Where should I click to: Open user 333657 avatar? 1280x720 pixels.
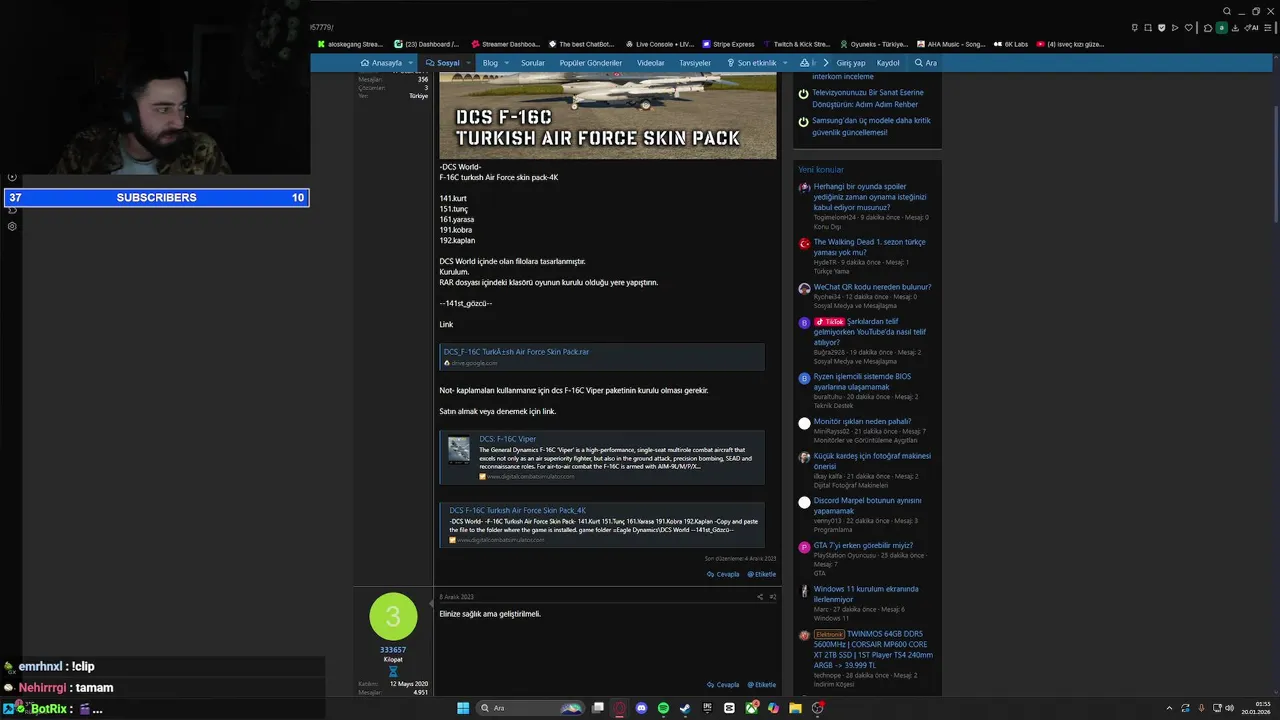(x=393, y=617)
